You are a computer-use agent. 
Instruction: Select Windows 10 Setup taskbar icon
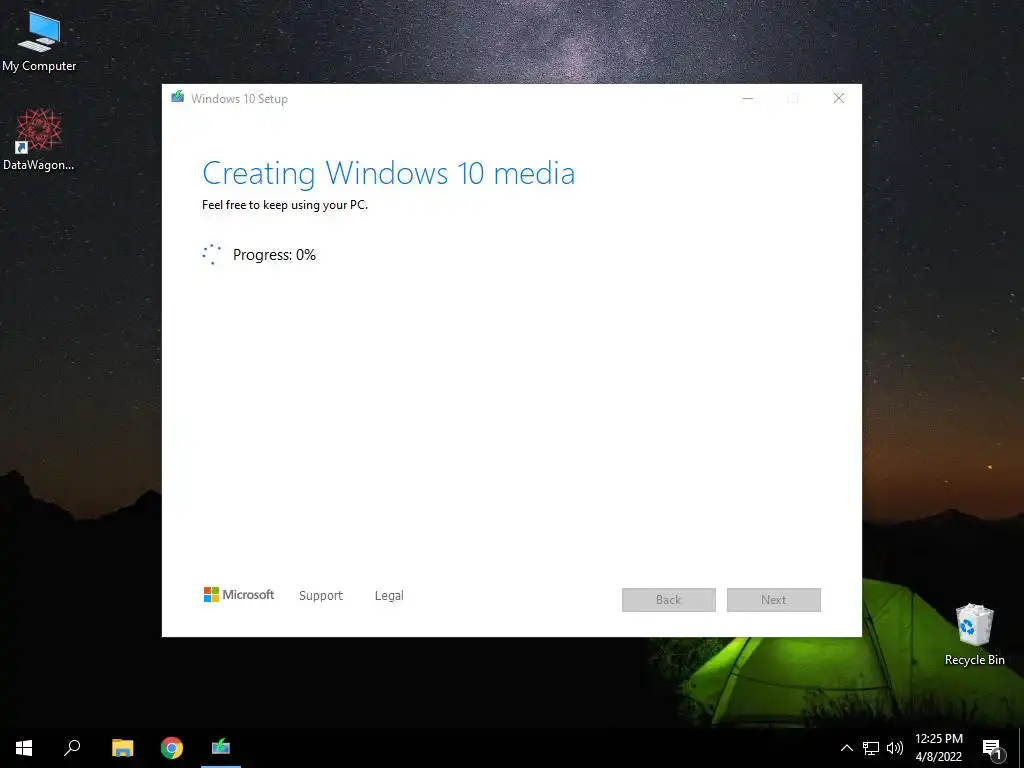coord(221,748)
